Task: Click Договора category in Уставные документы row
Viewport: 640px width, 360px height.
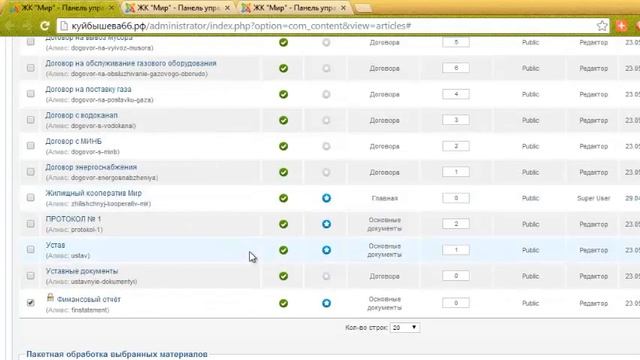Action: point(384,276)
